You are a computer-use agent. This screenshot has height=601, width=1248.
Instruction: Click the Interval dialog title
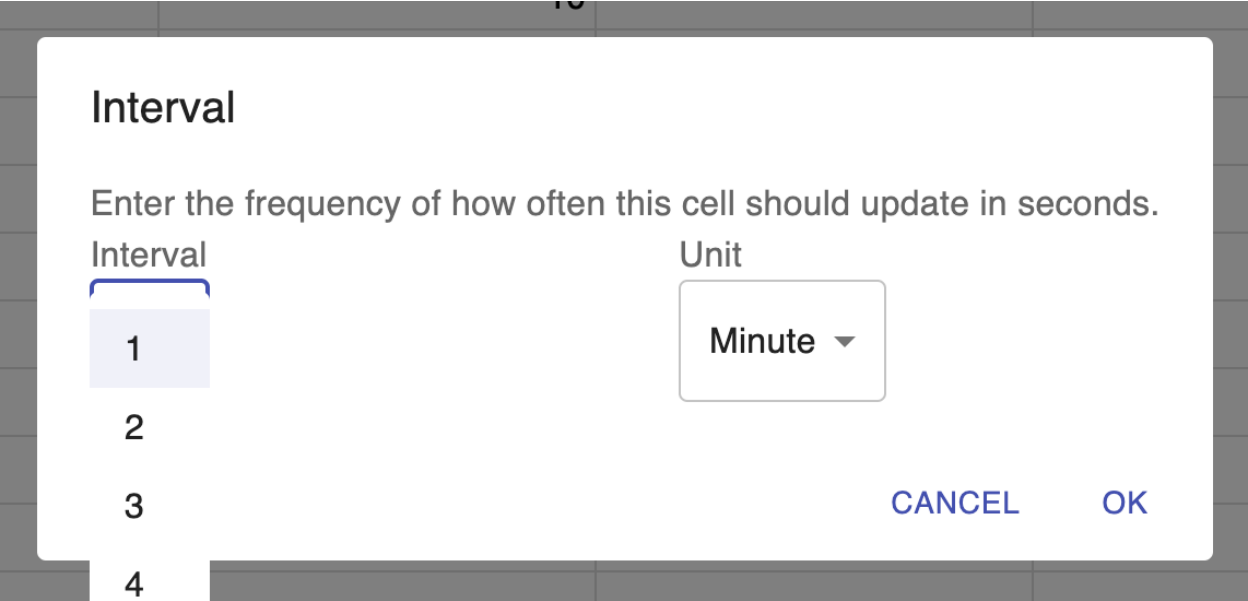[163, 108]
